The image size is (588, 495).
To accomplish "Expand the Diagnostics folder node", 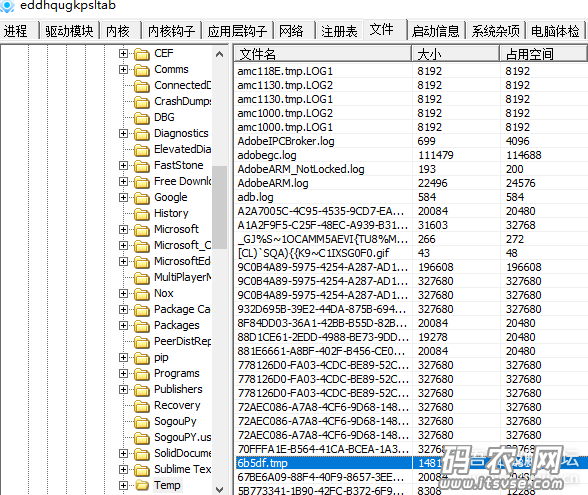I will coord(123,134).
